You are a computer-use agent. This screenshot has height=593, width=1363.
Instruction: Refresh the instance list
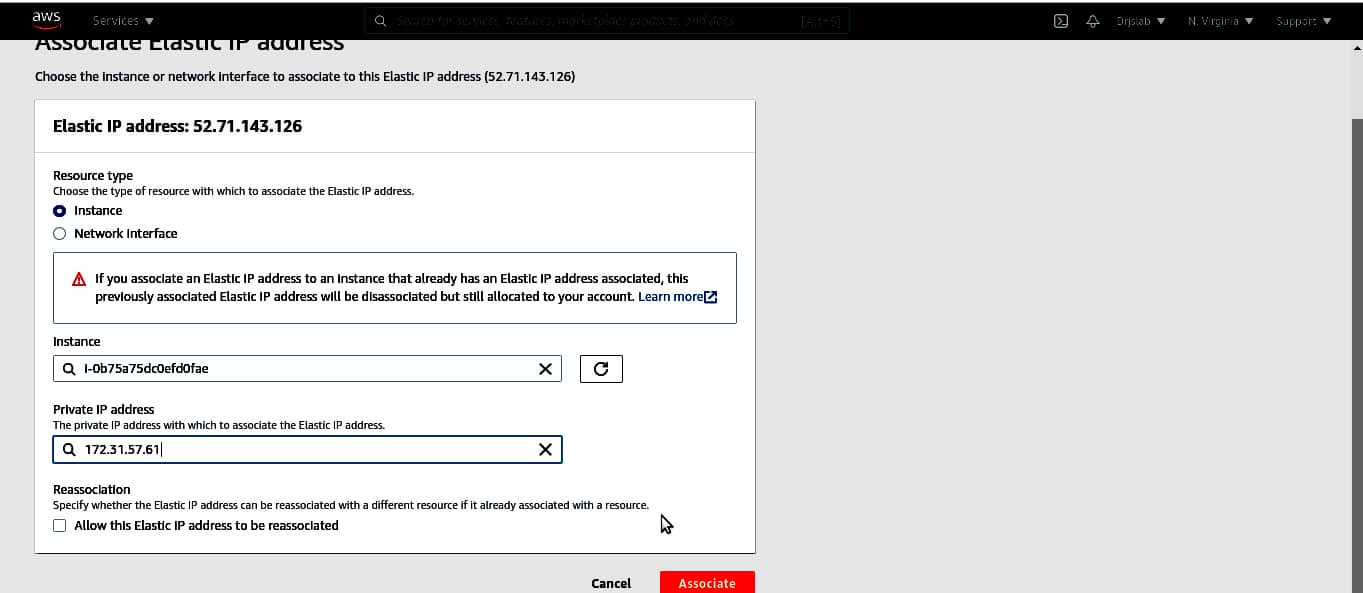click(601, 369)
